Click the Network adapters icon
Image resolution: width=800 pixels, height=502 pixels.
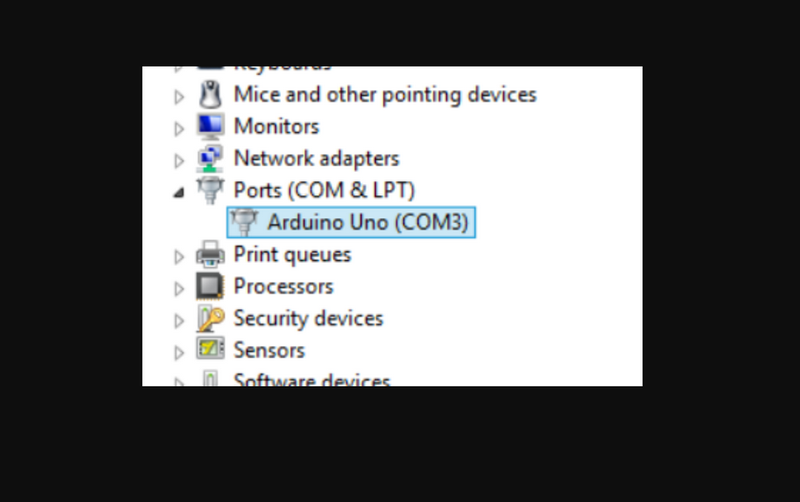coord(210,158)
